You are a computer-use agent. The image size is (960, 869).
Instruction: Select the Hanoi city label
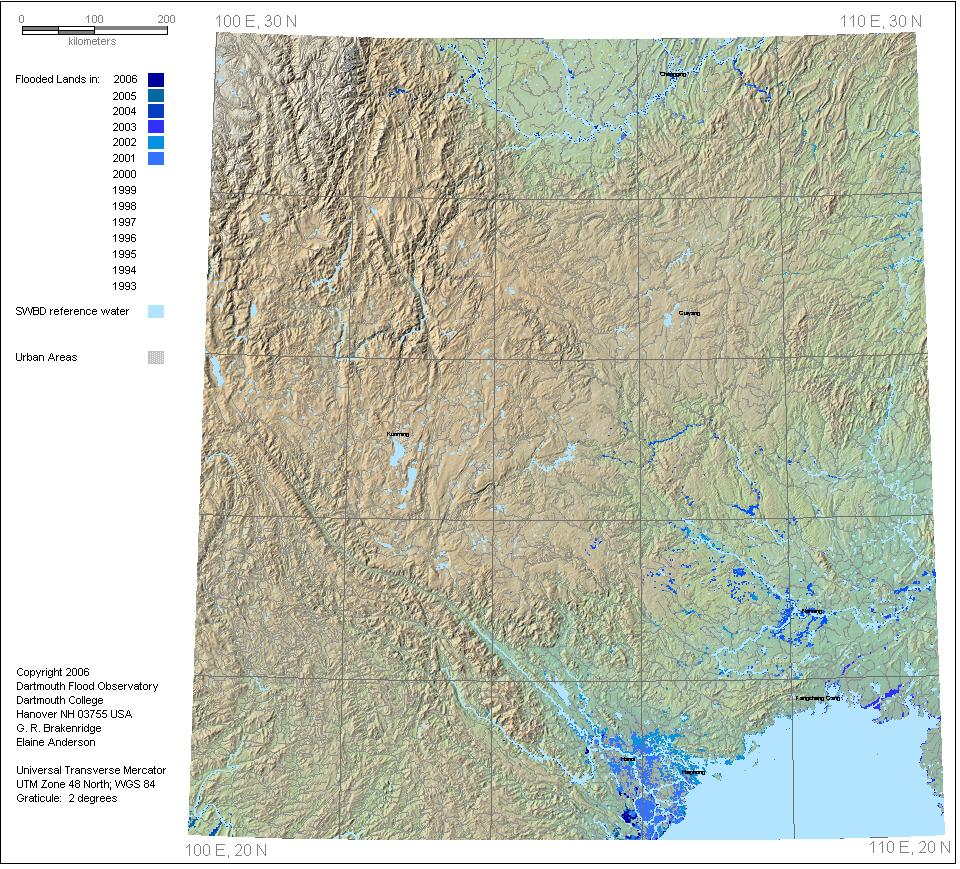(628, 760)
